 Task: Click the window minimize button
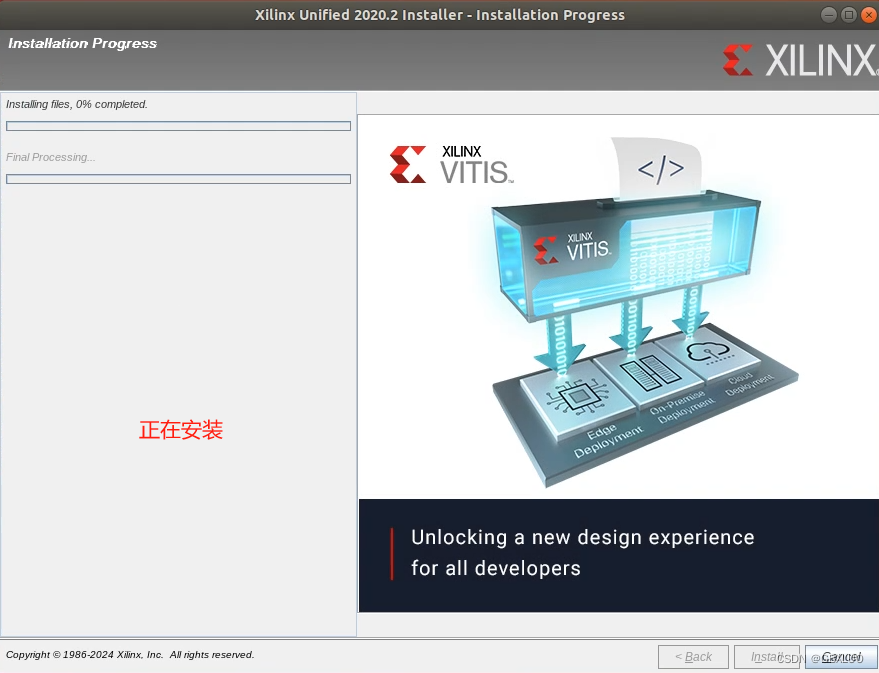click(829, 14)
